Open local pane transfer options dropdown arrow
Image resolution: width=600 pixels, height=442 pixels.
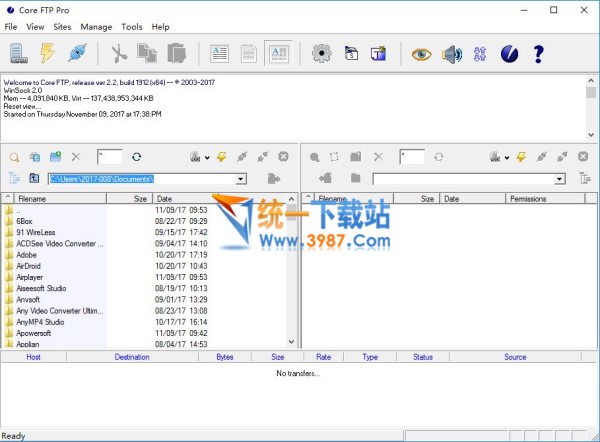point(207,158)
